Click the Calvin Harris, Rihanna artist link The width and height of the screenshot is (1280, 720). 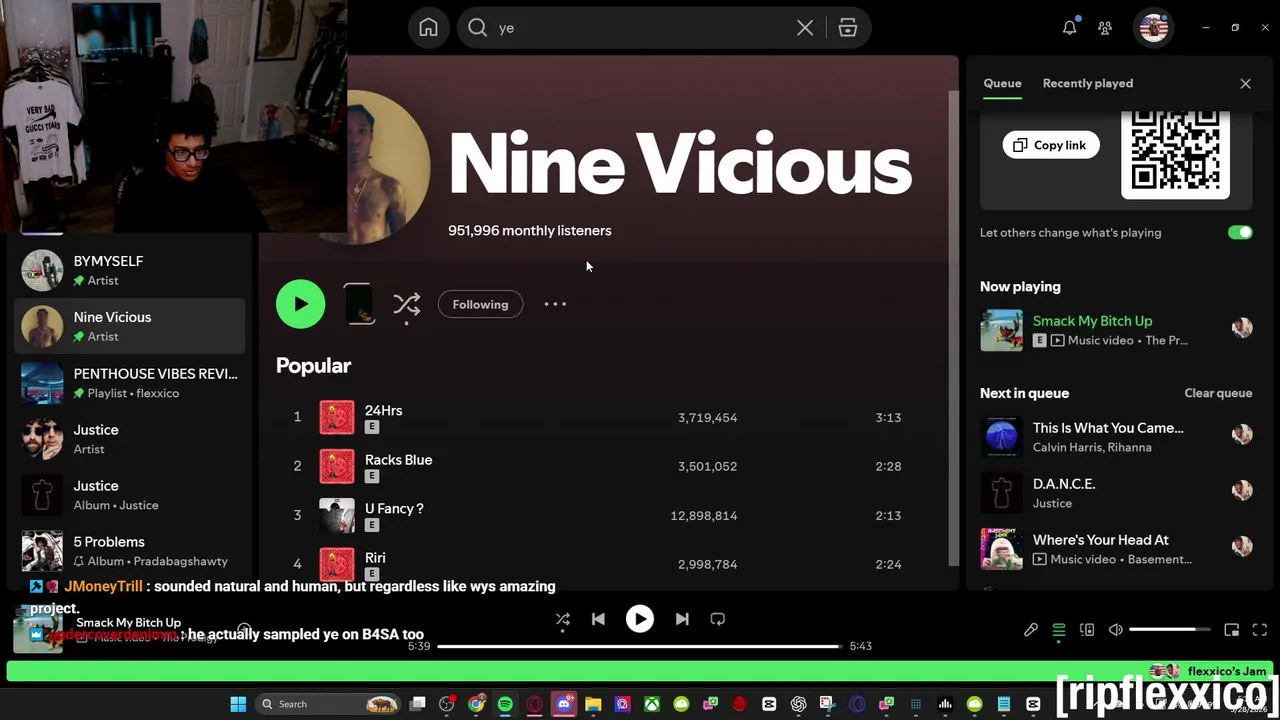pyautogui.click(x=1092, y=447)
